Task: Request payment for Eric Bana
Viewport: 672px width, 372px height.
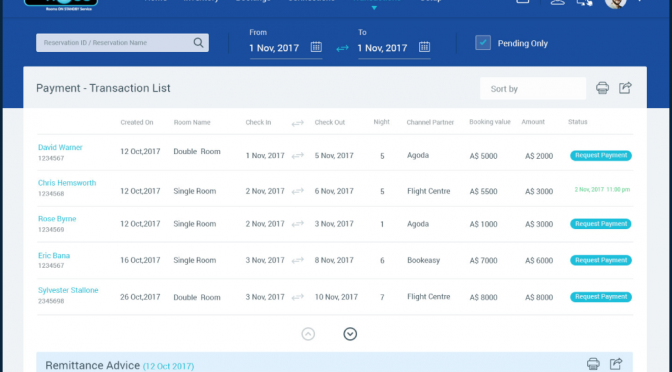Action: click(x=600, y=260)
